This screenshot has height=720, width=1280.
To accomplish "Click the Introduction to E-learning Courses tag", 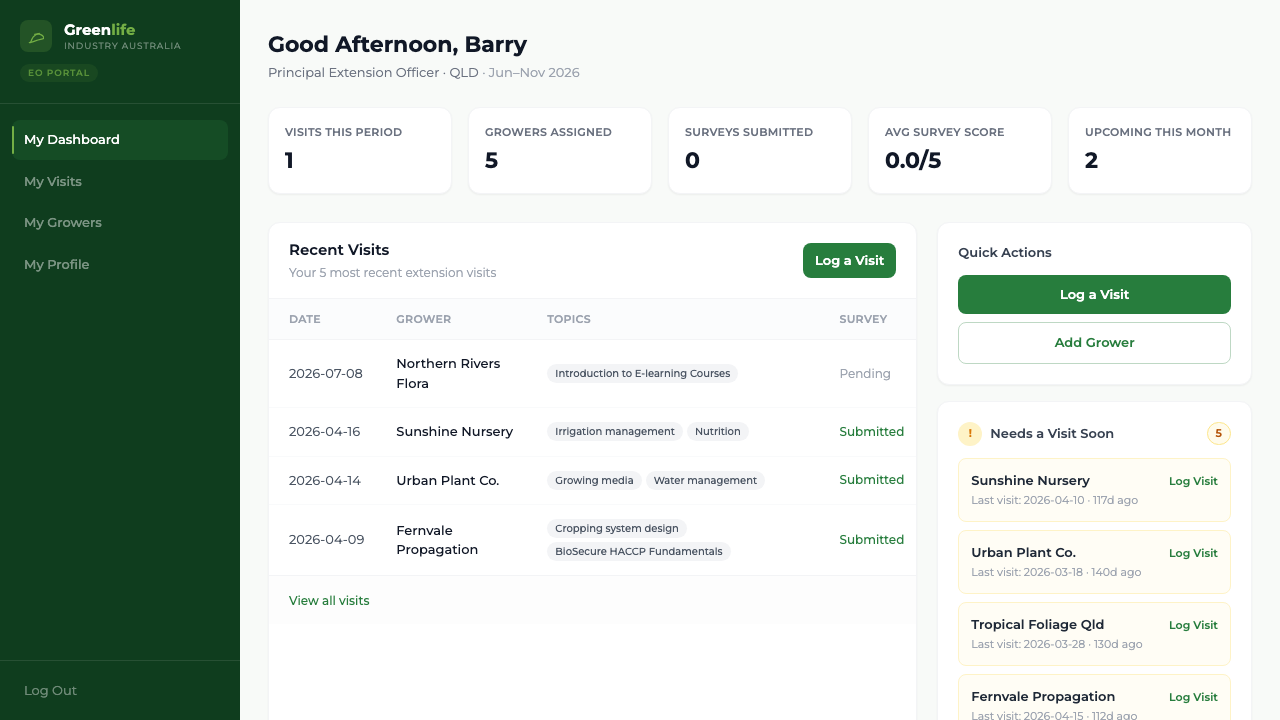I will click(x=642, y=374).
